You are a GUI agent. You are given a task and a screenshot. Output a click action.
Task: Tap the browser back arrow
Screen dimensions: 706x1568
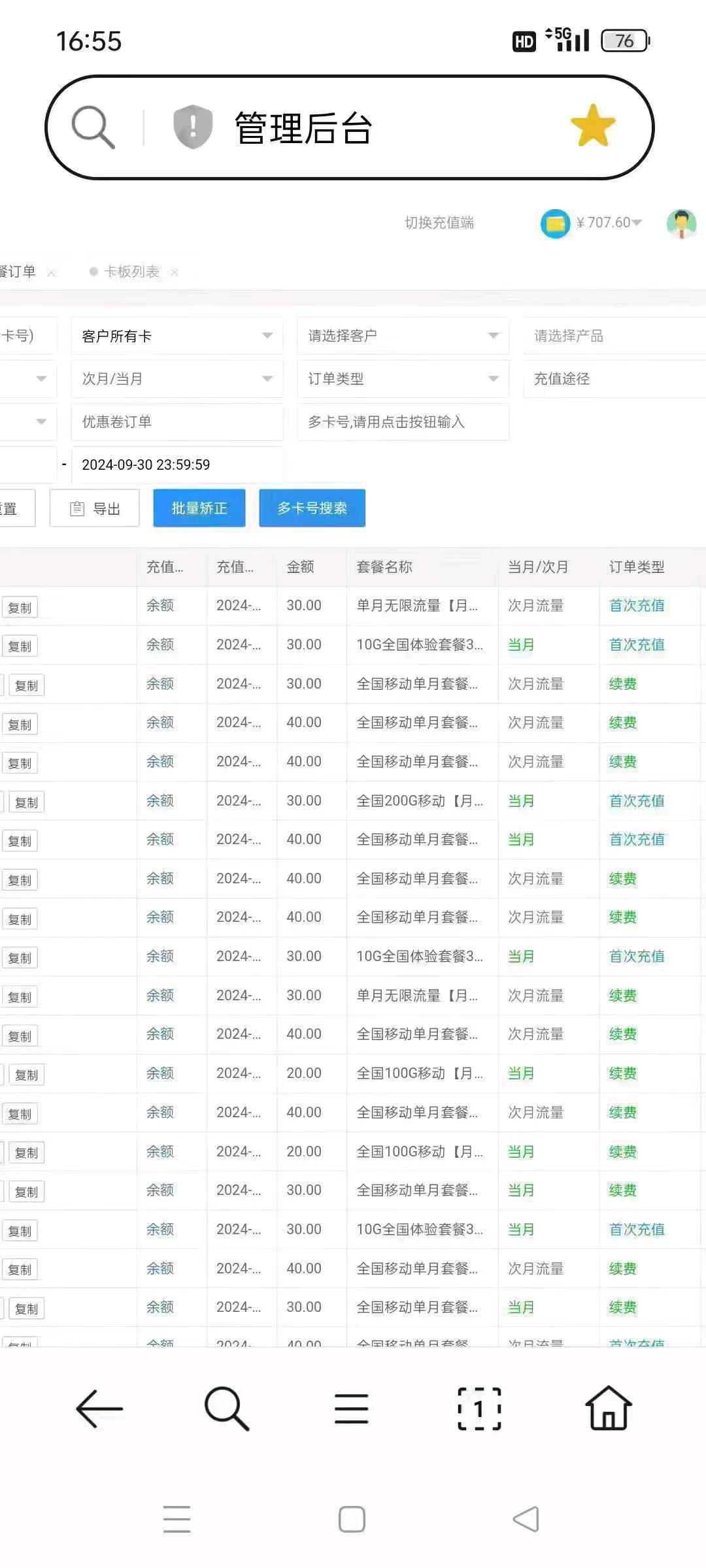click(x=99, y=1409)
